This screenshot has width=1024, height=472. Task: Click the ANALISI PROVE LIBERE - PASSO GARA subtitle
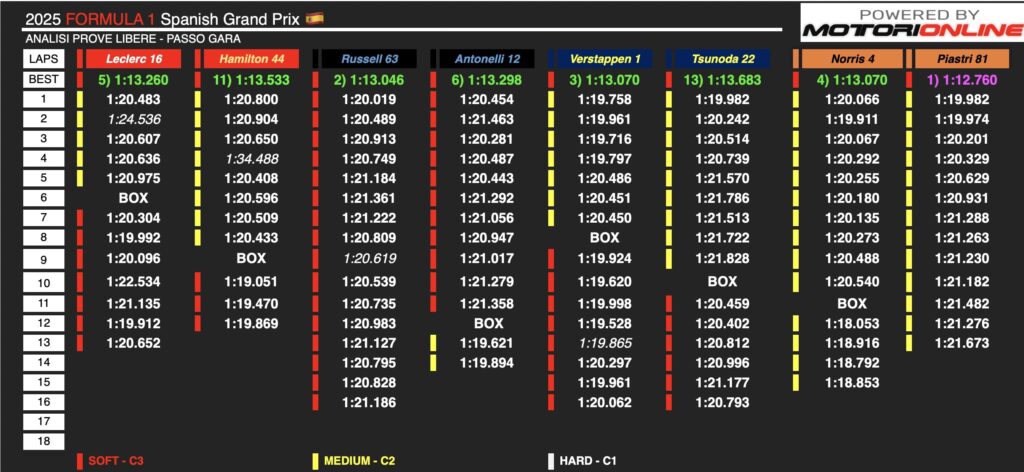(x=133, y=39)
